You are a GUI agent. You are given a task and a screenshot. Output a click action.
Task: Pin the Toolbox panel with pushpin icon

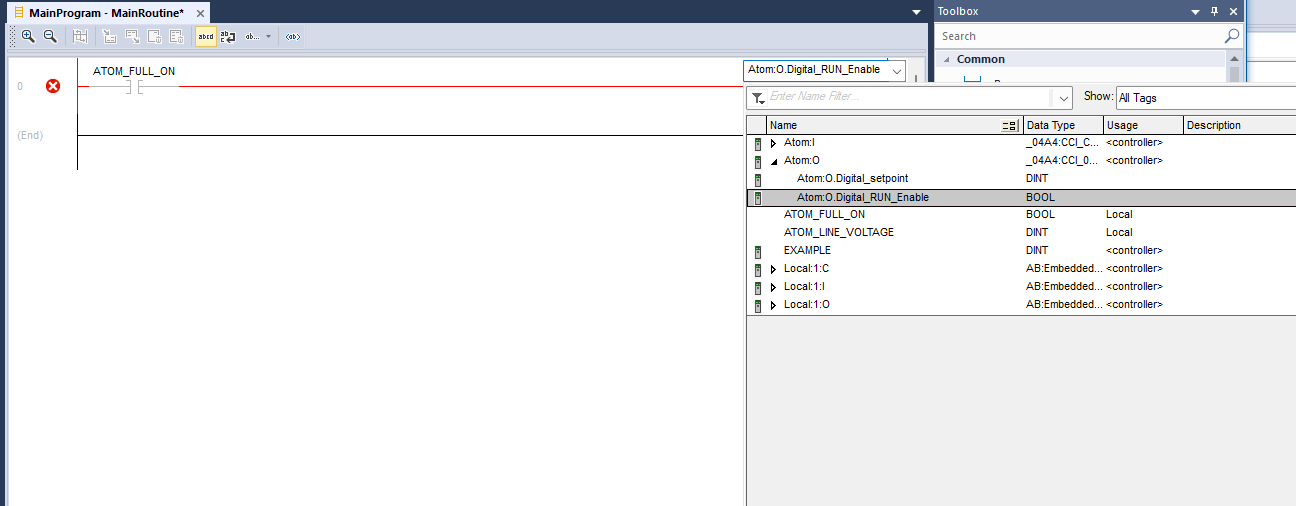(1214, 11)
